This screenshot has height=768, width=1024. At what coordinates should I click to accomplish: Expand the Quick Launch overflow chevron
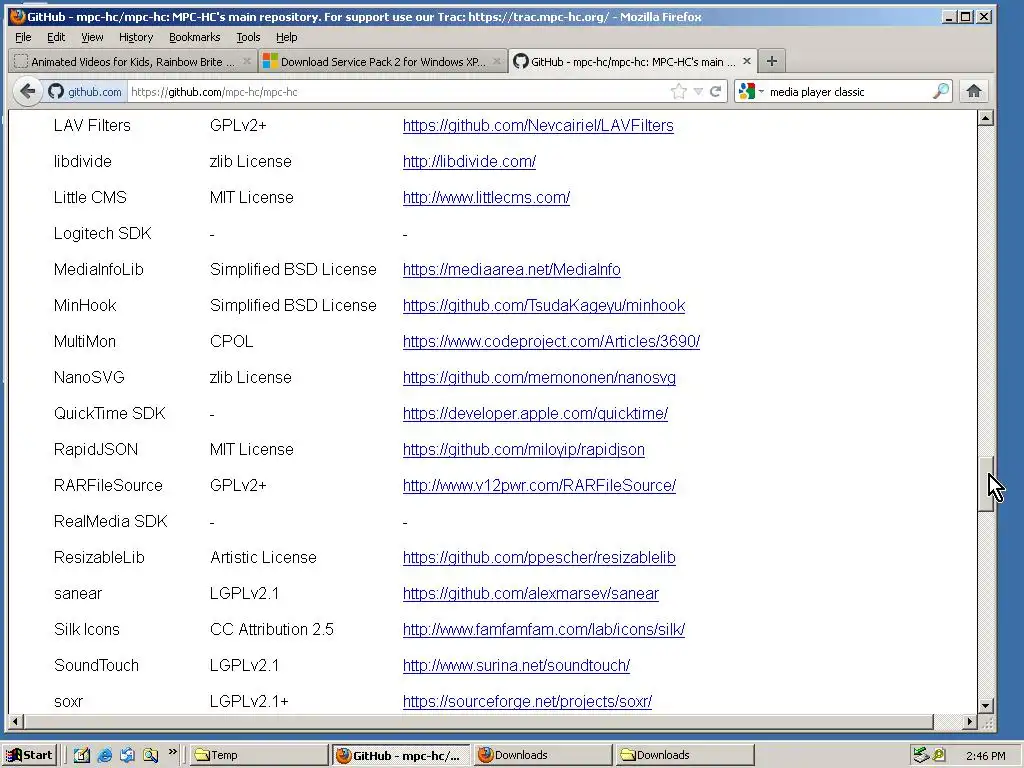(x=172, y=752)
